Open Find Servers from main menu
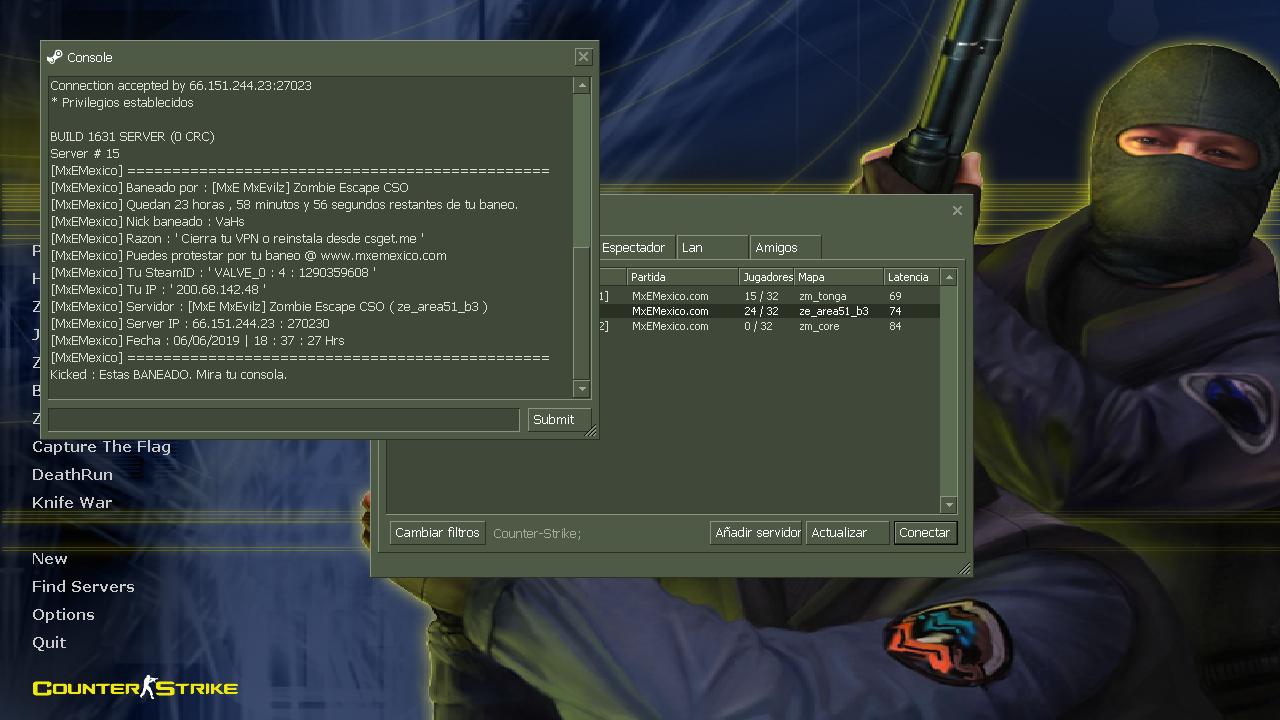Screen dimensions: 1280x720 point(83,587)
